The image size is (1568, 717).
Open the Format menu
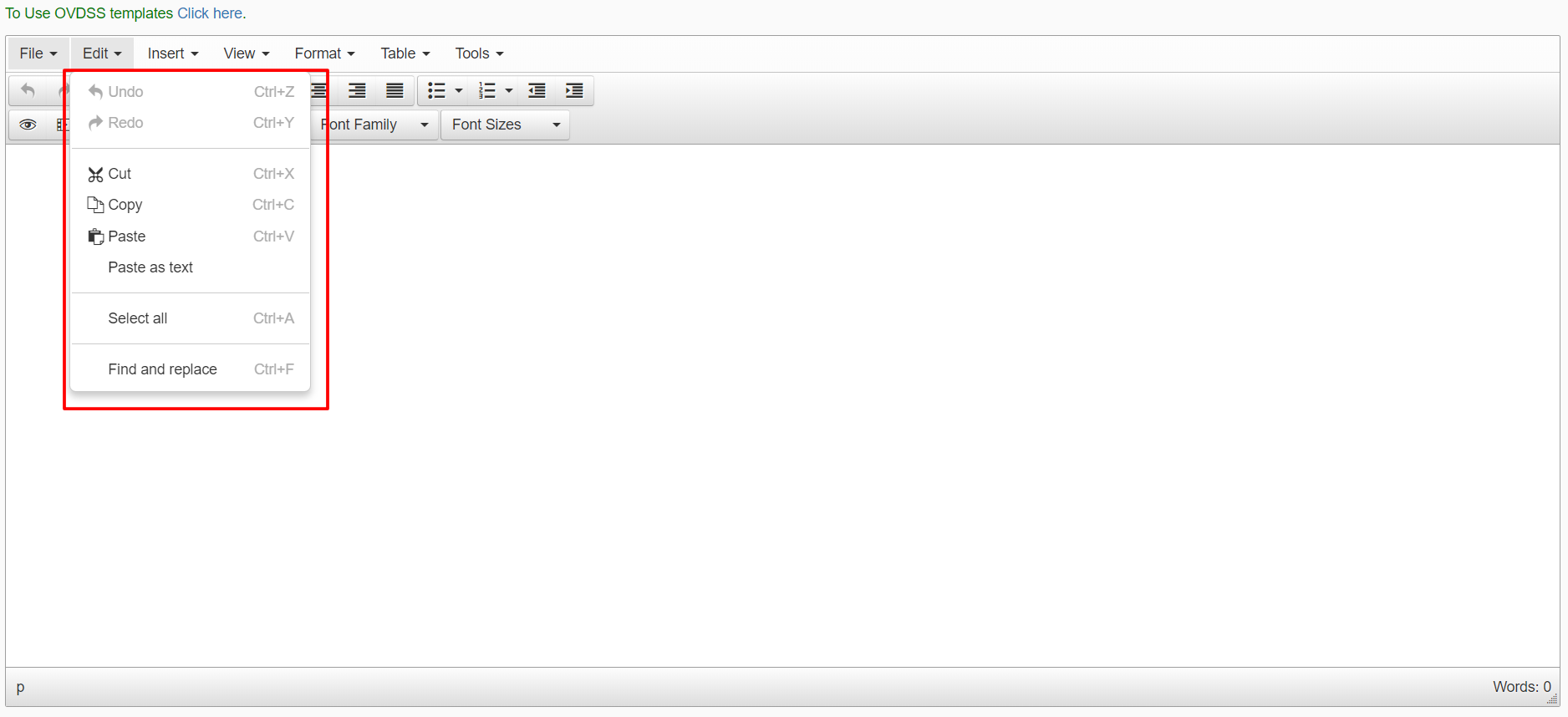click(325, 53)
